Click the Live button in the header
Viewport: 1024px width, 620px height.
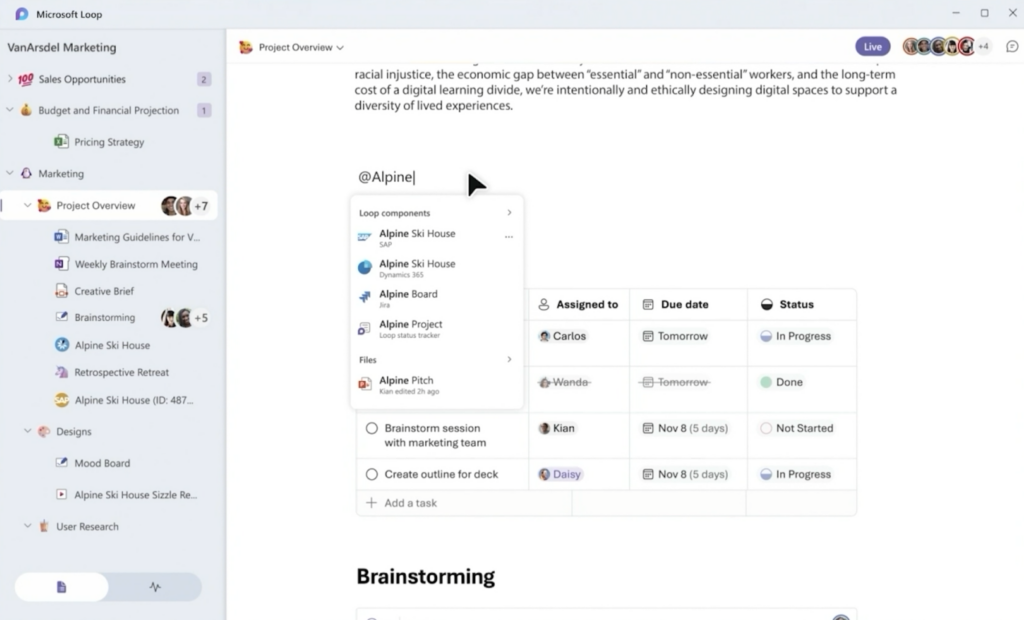(872, 46)
